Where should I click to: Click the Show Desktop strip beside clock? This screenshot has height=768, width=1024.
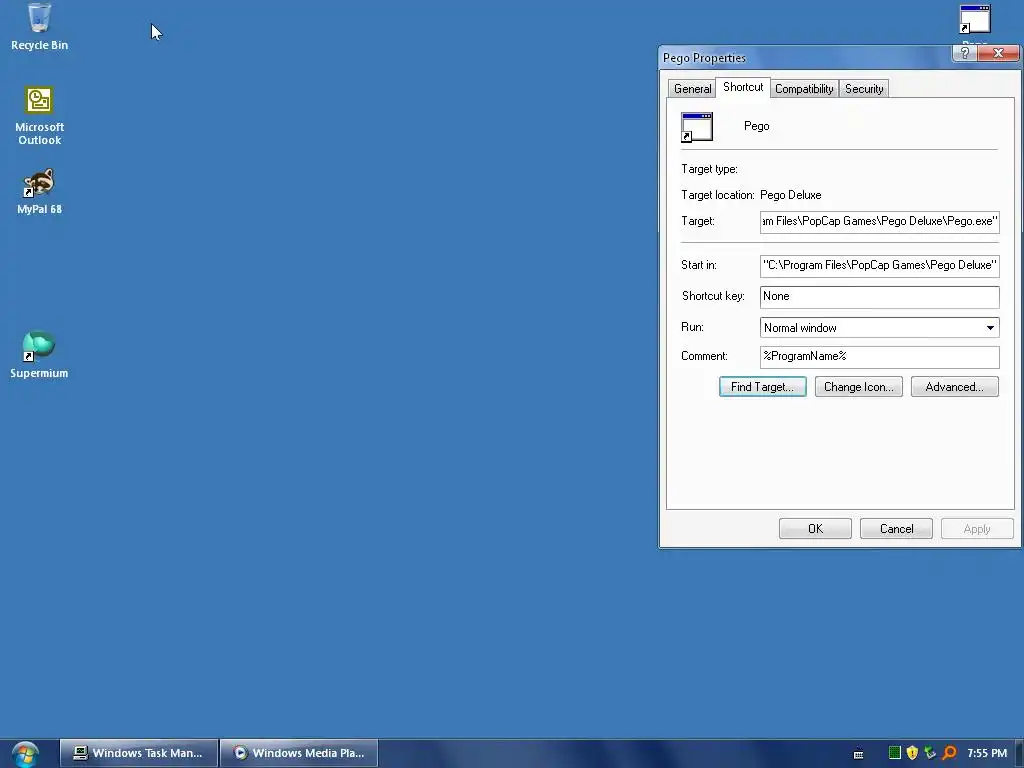(x=1019, y=753)
